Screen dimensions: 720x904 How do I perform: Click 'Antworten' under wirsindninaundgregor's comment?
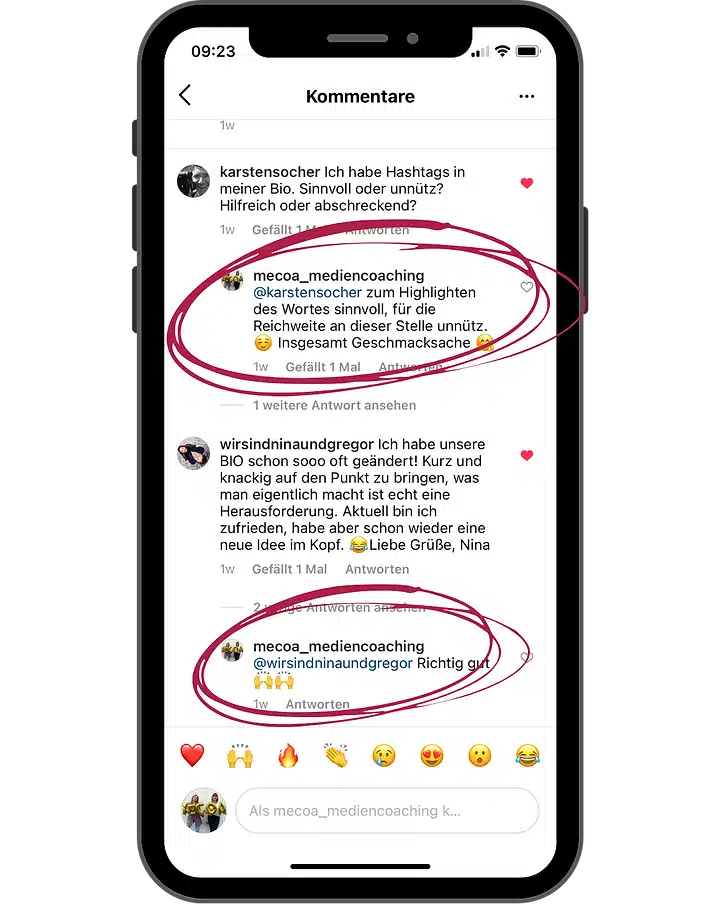pos(377,569)
